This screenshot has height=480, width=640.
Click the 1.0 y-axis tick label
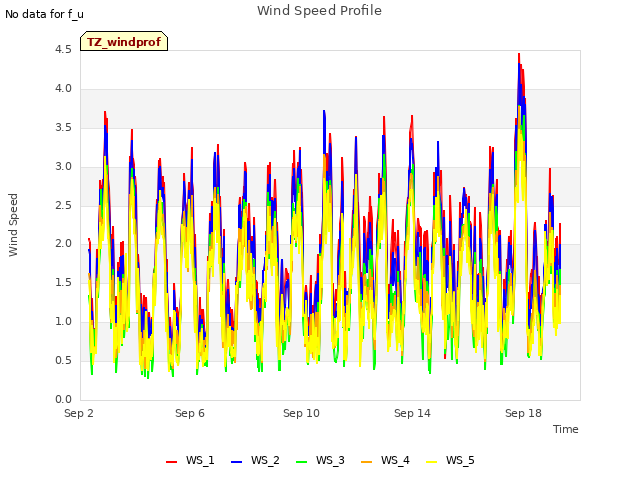coord(63,322)
